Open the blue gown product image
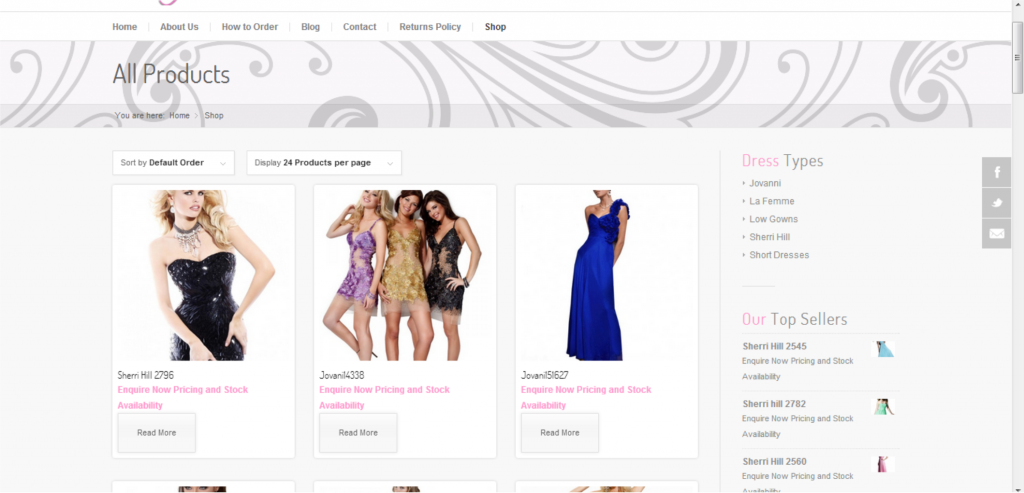Viewport: 1024px width, 493px height. coord(607,275)
